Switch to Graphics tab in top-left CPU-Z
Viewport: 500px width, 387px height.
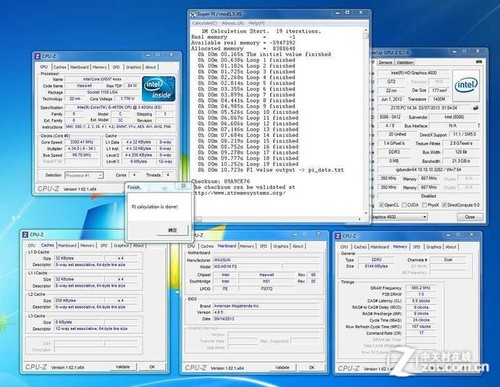coord(133,67)
